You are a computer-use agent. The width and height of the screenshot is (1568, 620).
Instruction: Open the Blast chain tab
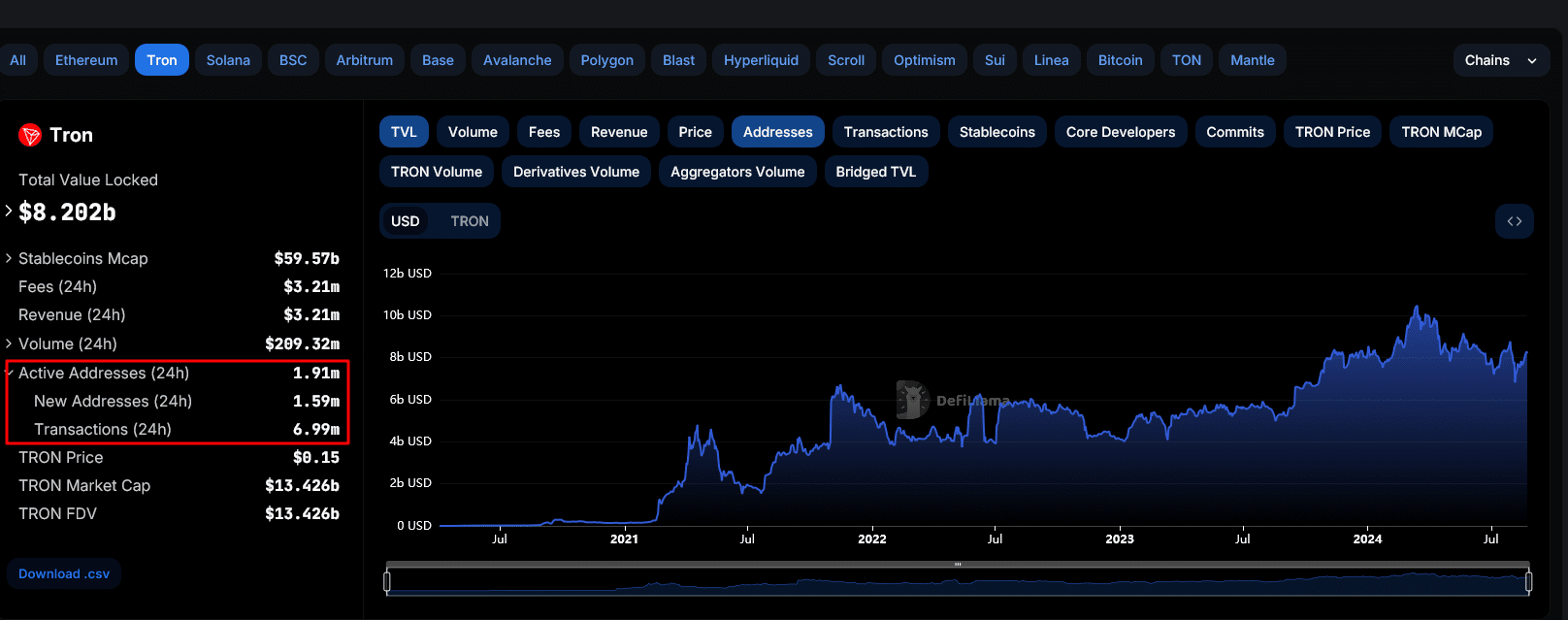pos(678,60)
